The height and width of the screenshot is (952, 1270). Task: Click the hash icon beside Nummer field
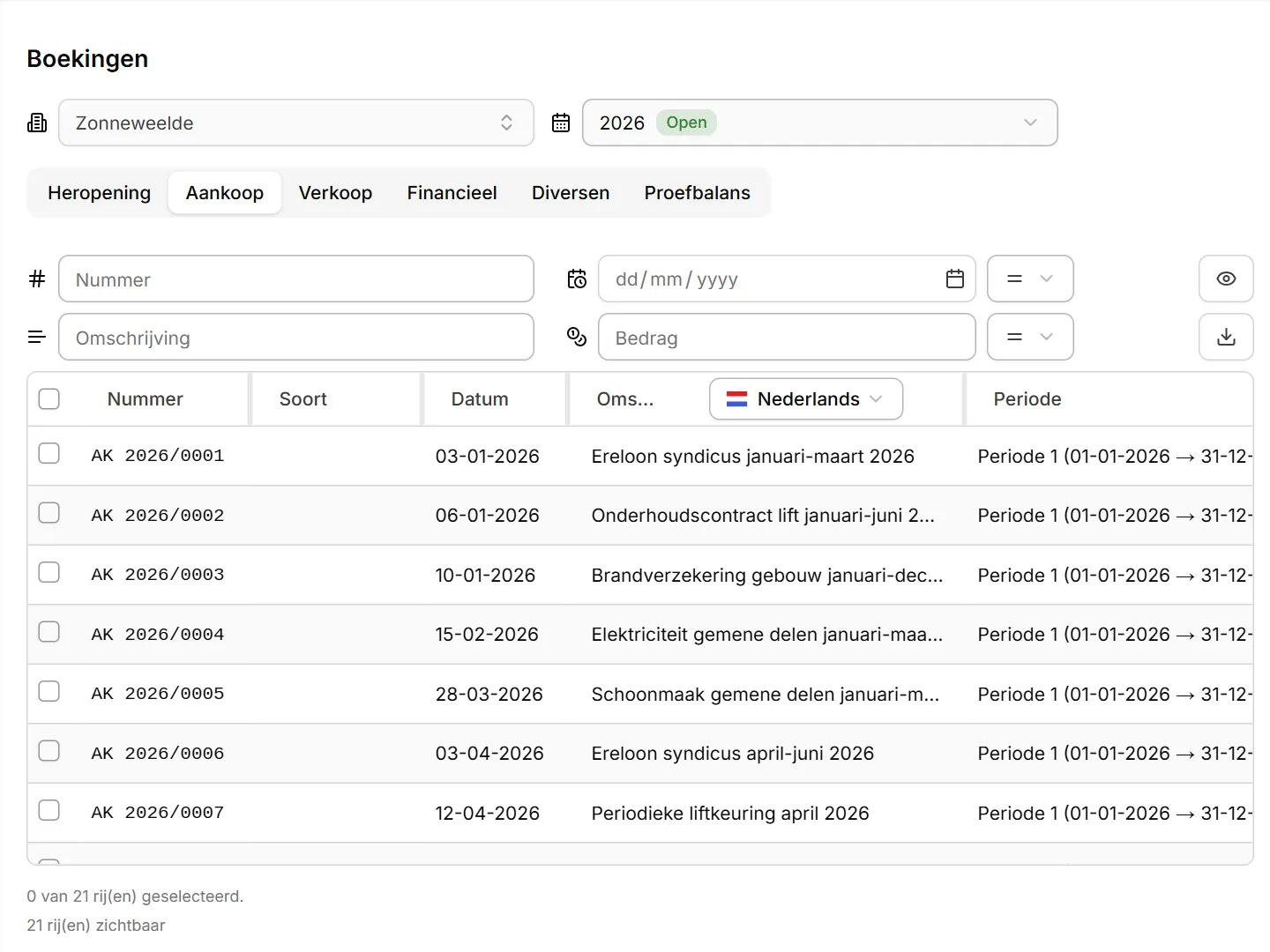click(37, 279)
